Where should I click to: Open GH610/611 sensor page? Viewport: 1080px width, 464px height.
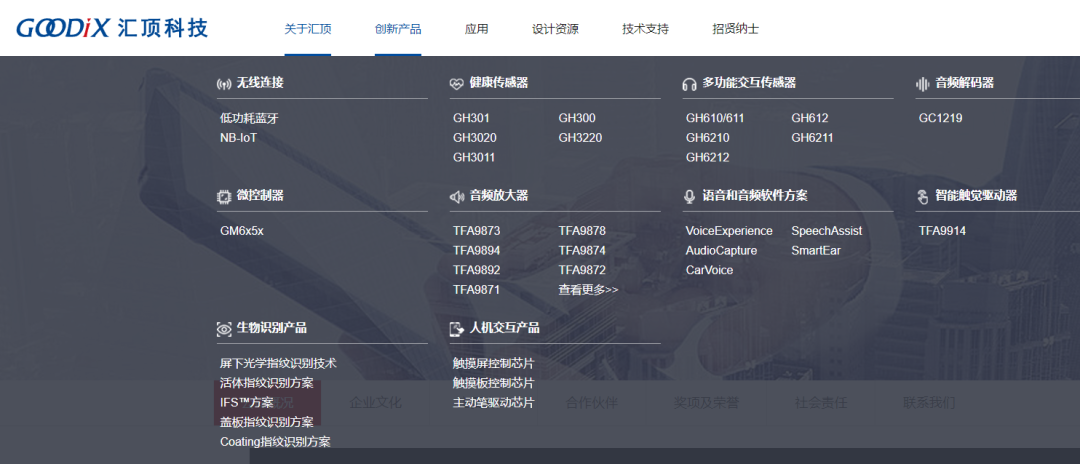tap(715, 118)
